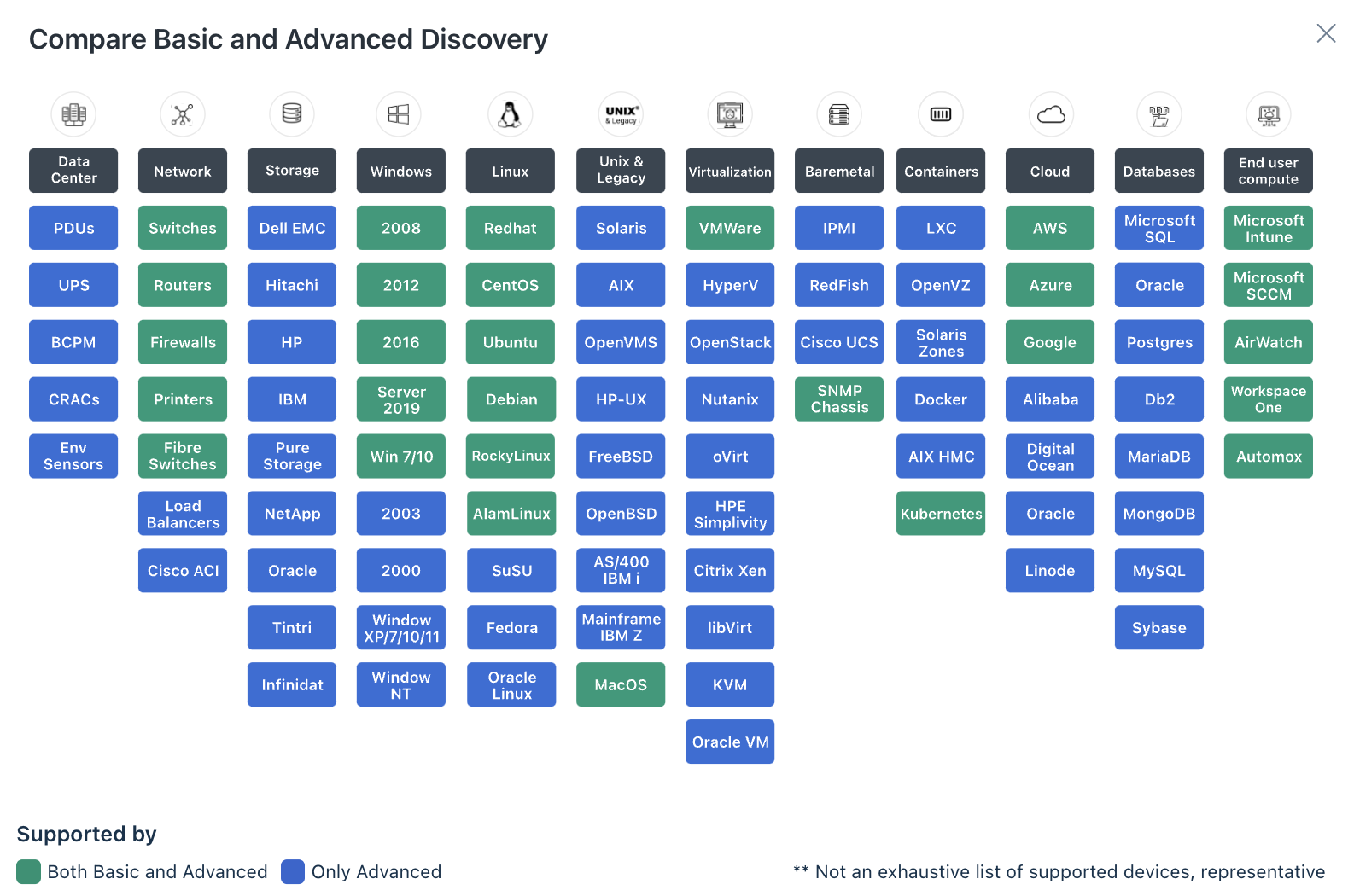
Task: Click the Alibaba tile
Action: click(x=1050, y=399)
